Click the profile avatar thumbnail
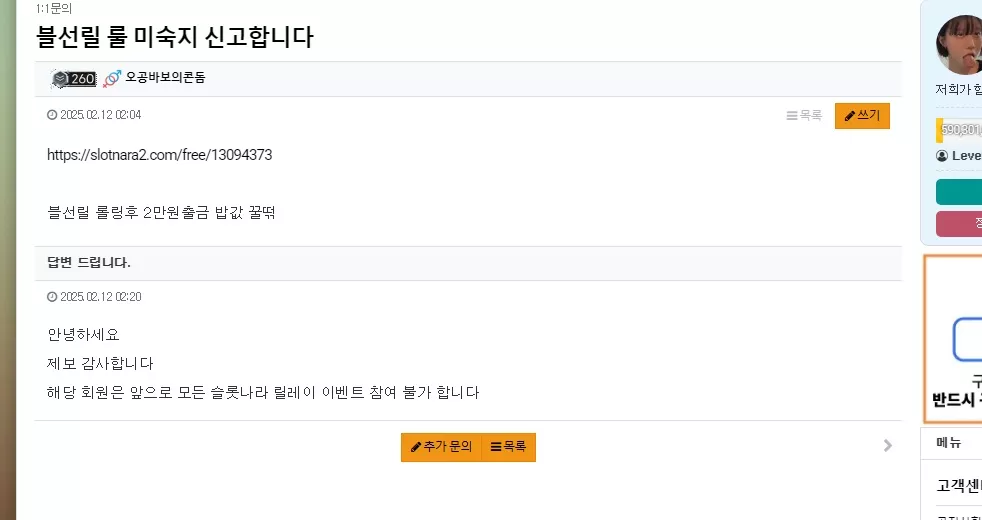 (x=959, y=46)
